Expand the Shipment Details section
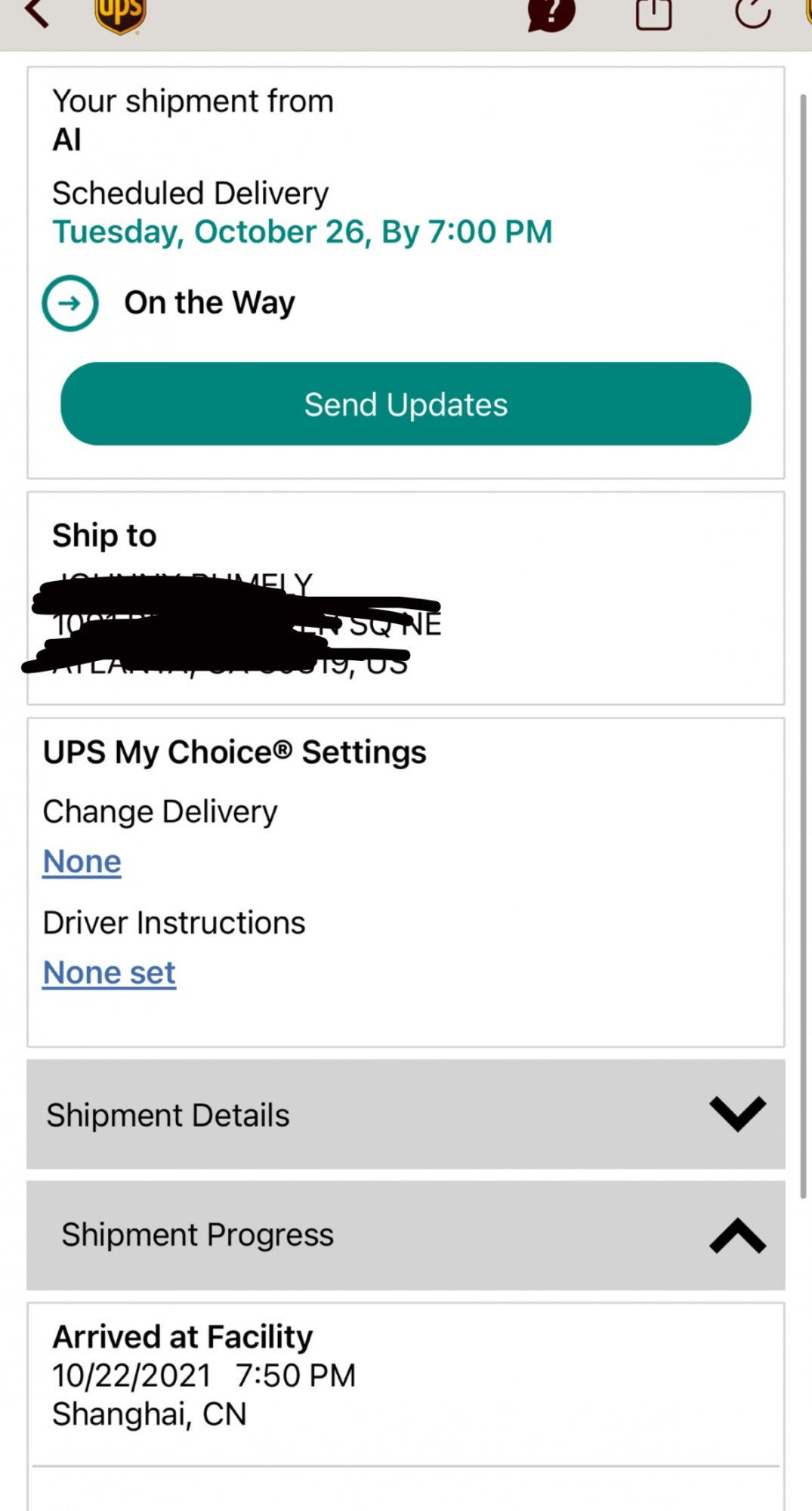 406,1114
